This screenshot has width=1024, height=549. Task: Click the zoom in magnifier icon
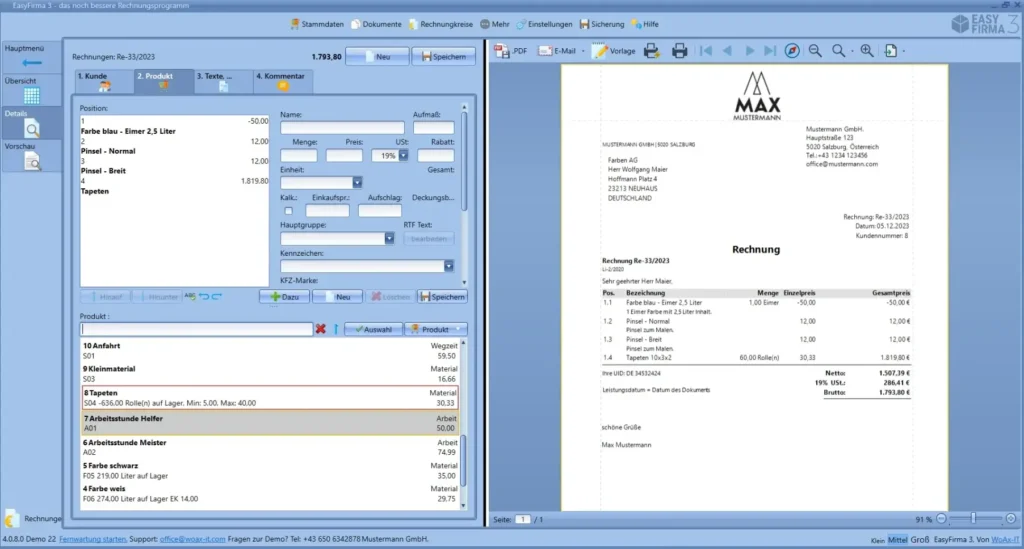click(866, 50)
